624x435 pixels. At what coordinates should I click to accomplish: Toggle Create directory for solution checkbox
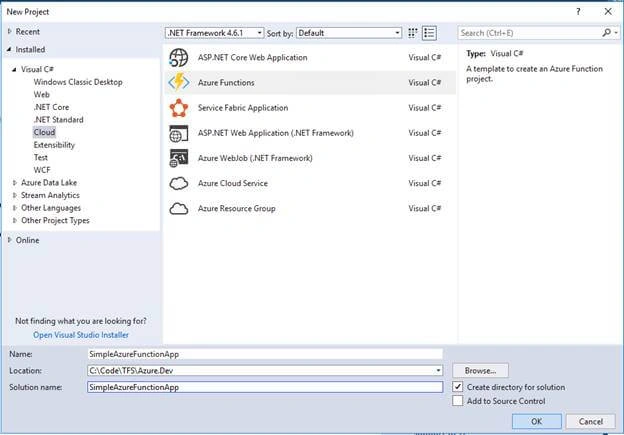click(458, 387)
